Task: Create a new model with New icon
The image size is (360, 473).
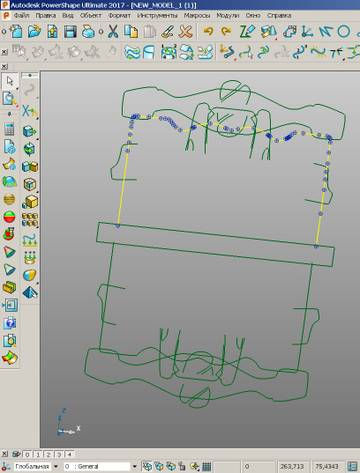Action: click(16, 31)
